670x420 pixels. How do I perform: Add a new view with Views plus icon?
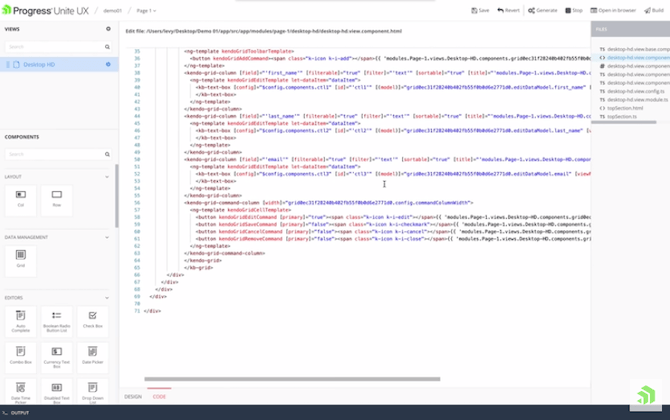point(108,29)
